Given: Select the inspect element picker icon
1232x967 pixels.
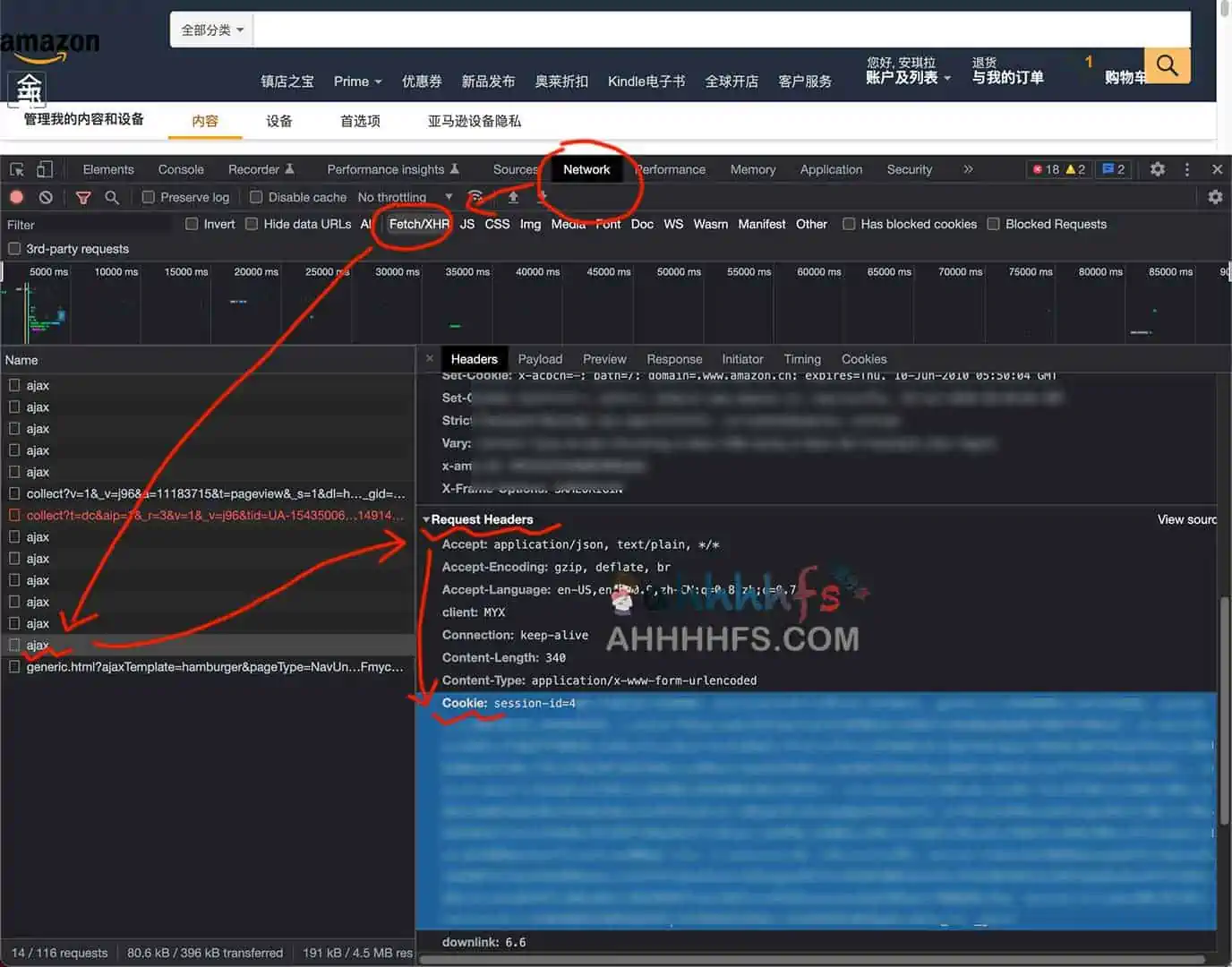Looking at the screenshot, I should click(17, 169).
